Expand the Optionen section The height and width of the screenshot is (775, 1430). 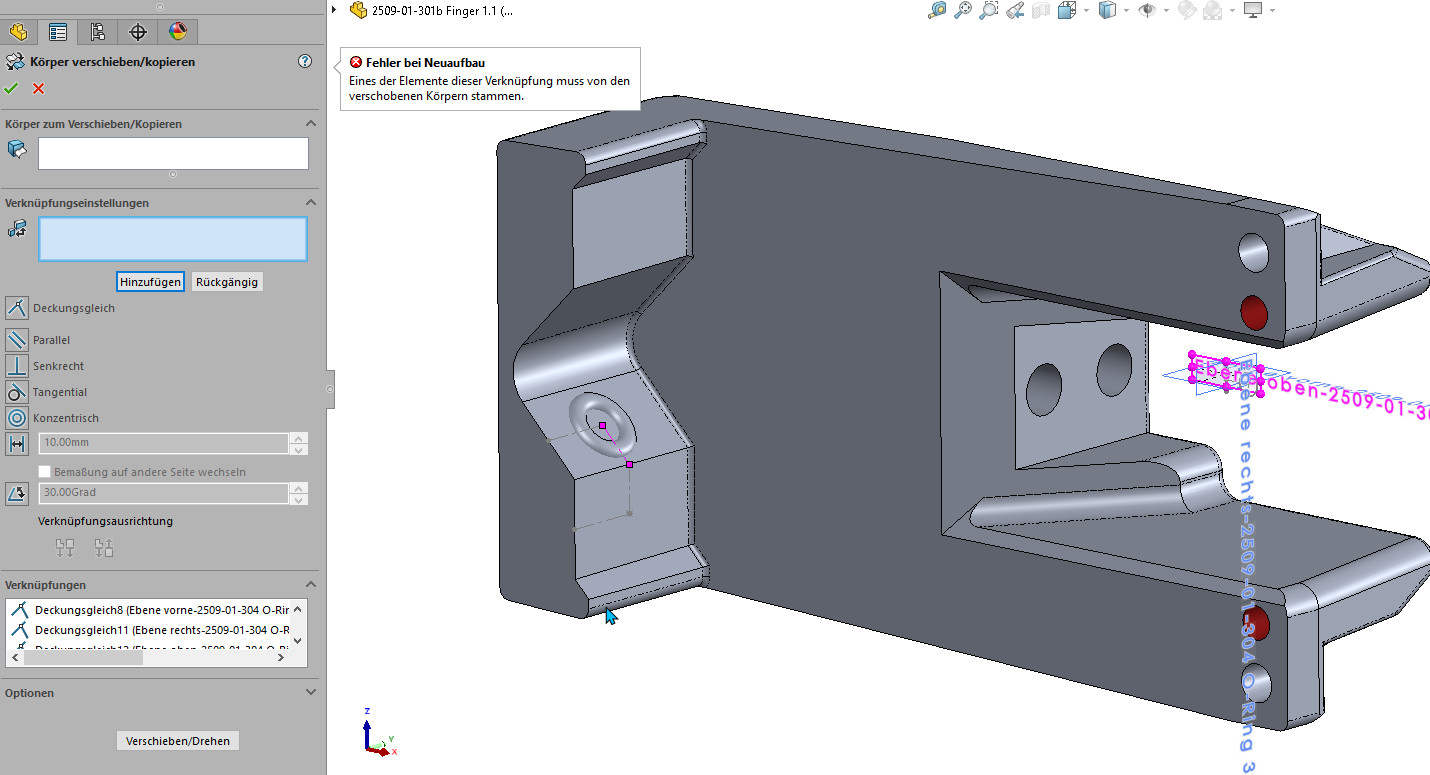coord(310,693)
